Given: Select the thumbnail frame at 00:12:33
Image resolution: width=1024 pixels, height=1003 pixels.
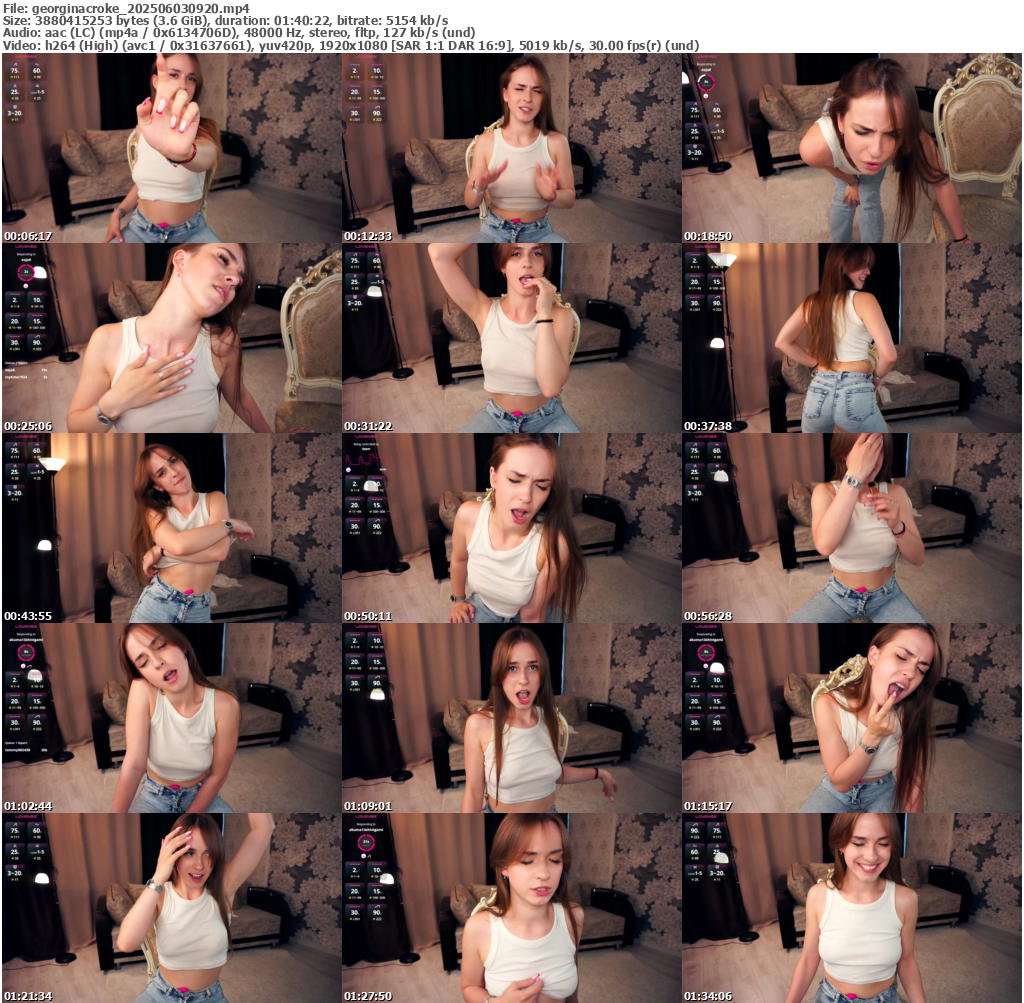Looking at the screenshot, I should (511, 148).
